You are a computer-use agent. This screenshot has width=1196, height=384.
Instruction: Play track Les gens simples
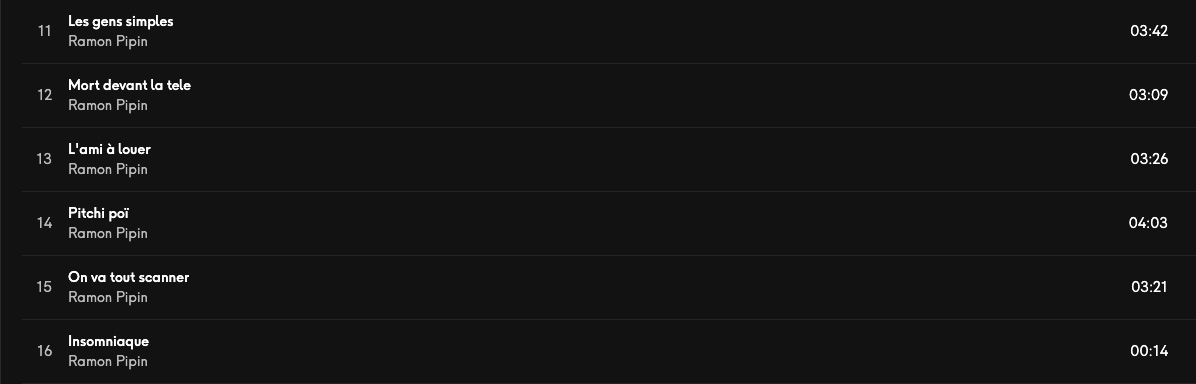tap(121, 21)
